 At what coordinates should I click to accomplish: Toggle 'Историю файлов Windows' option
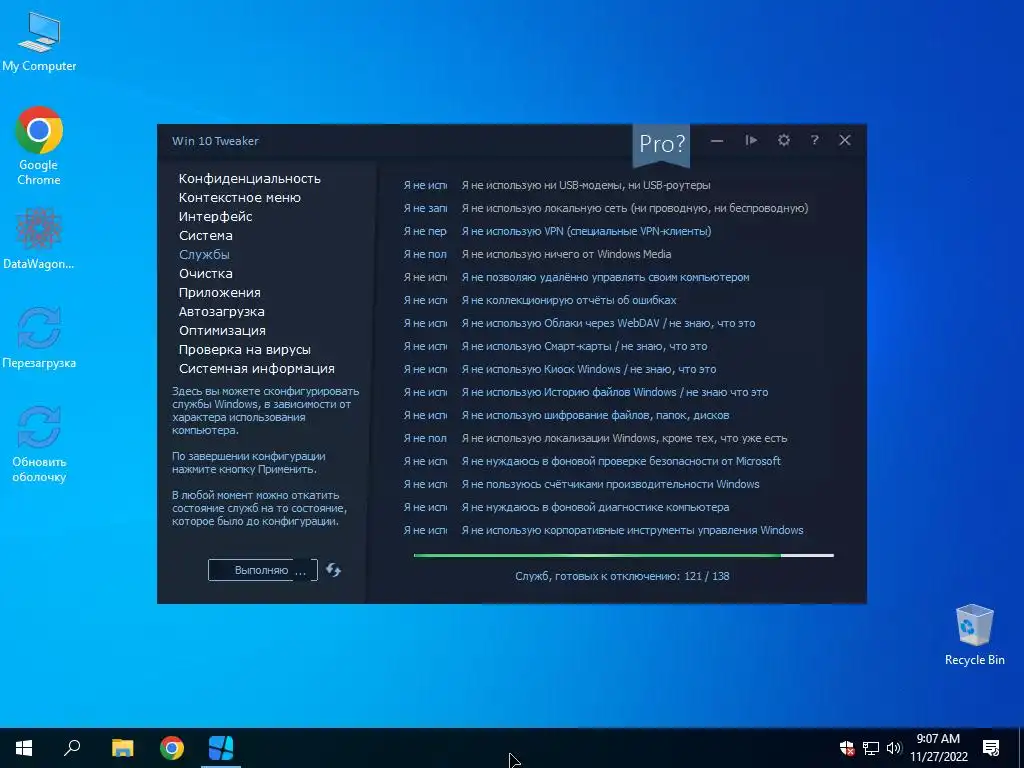pos(615,392)
